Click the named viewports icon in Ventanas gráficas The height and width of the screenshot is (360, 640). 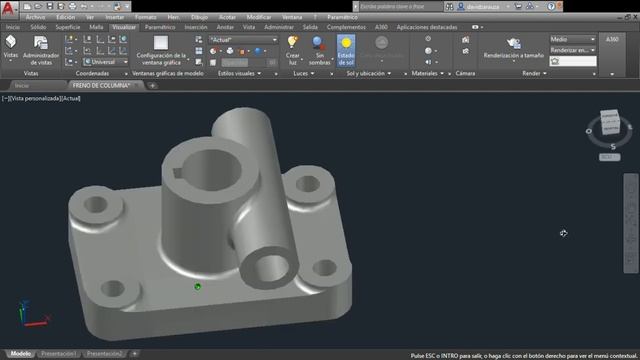tap(199, 39)
